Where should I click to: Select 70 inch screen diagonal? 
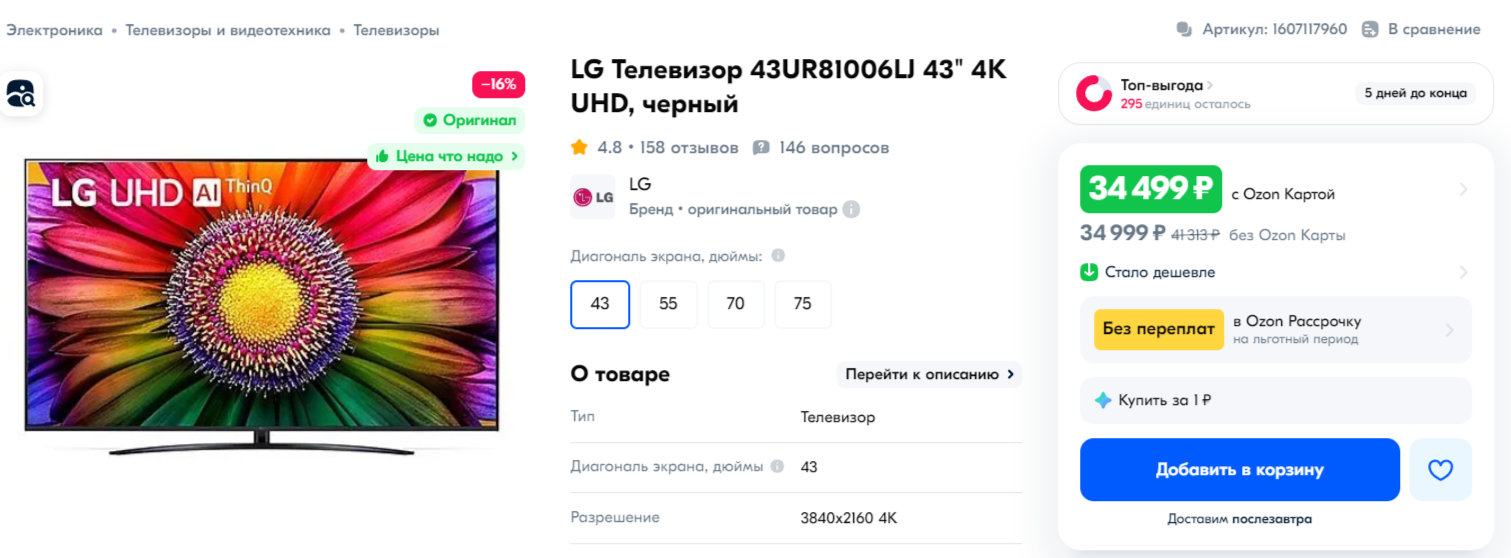tap(736, 304)
